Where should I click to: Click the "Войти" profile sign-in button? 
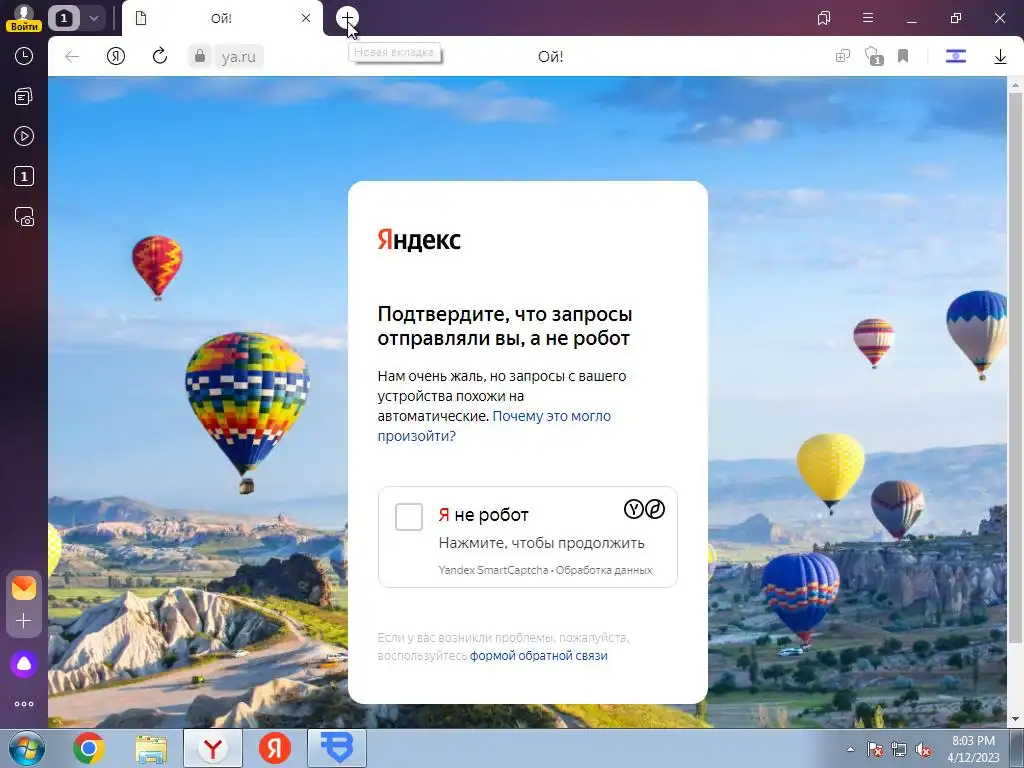point(24,18)
